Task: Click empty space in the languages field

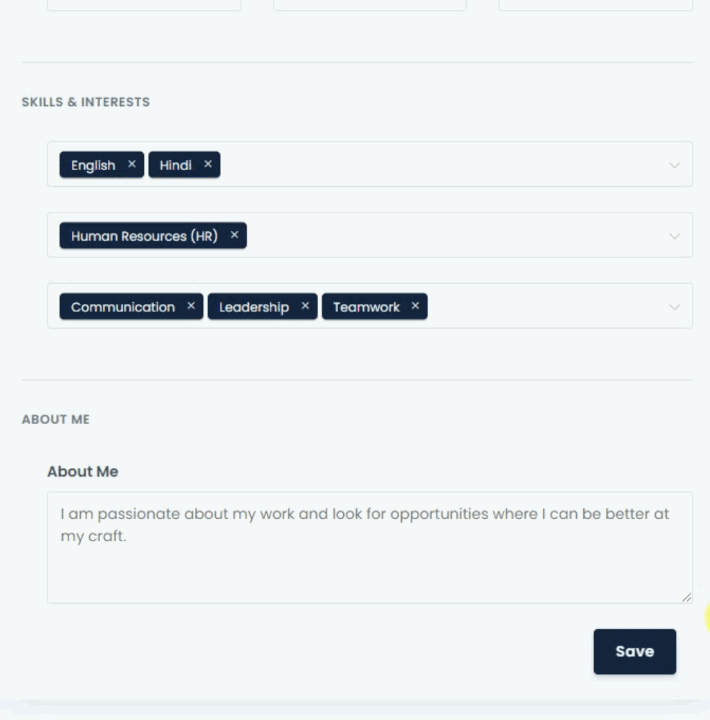Action: tap(440, 165)
